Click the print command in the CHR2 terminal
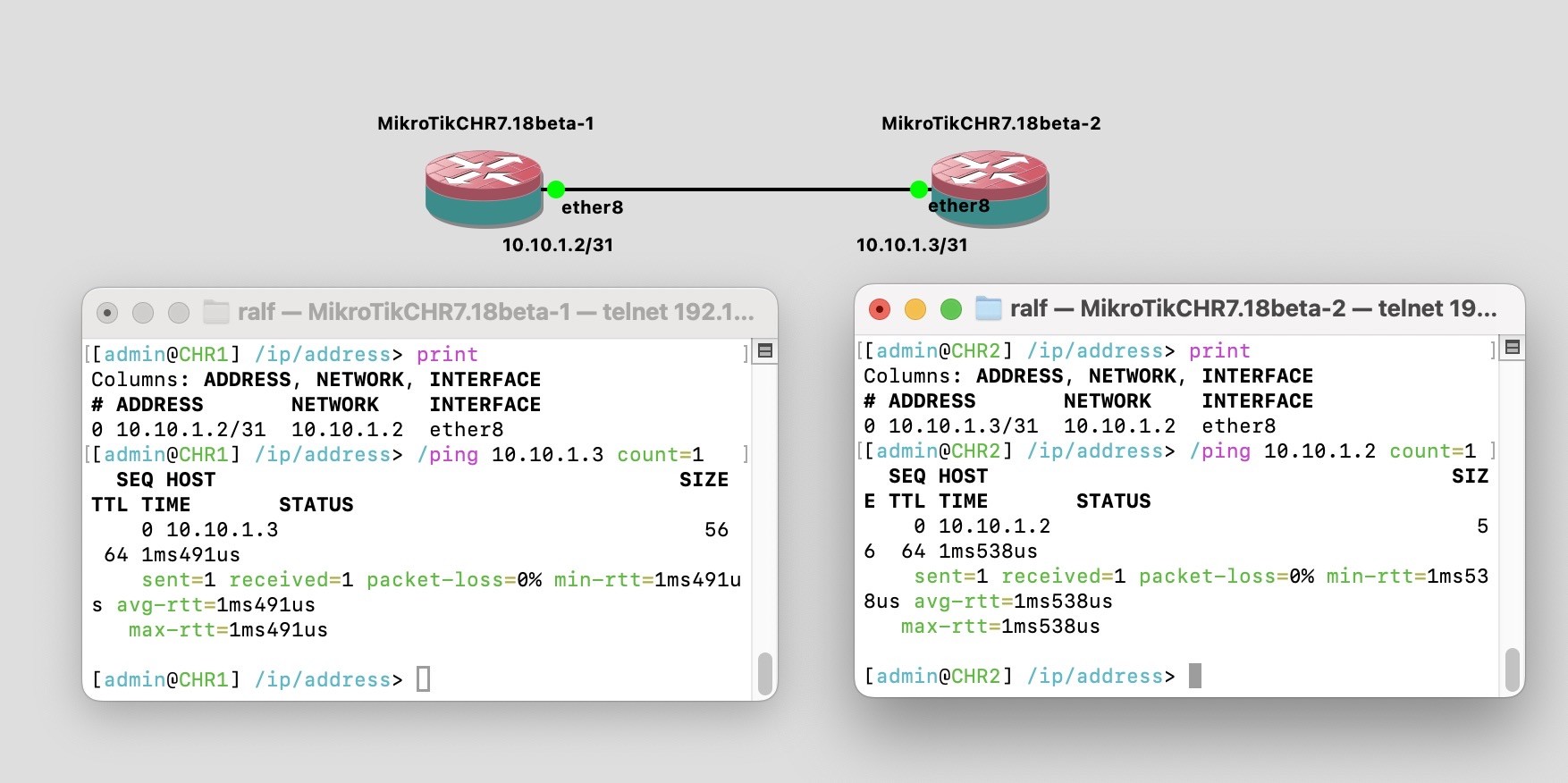The width and height of the screenshot is (1568, 783). click(1219, 351)
